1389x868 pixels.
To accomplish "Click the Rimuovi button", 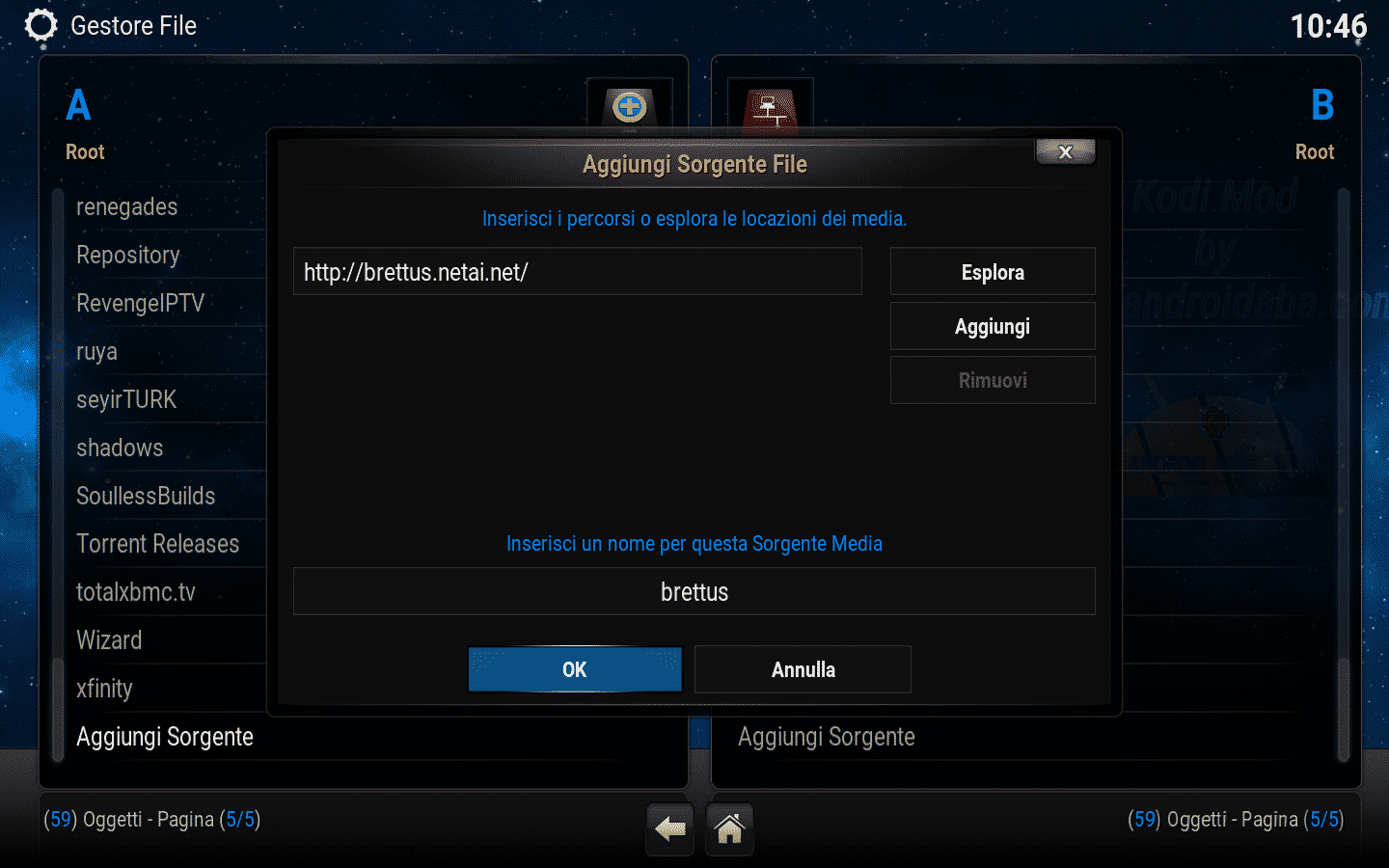I will click(x=993, y=380).
